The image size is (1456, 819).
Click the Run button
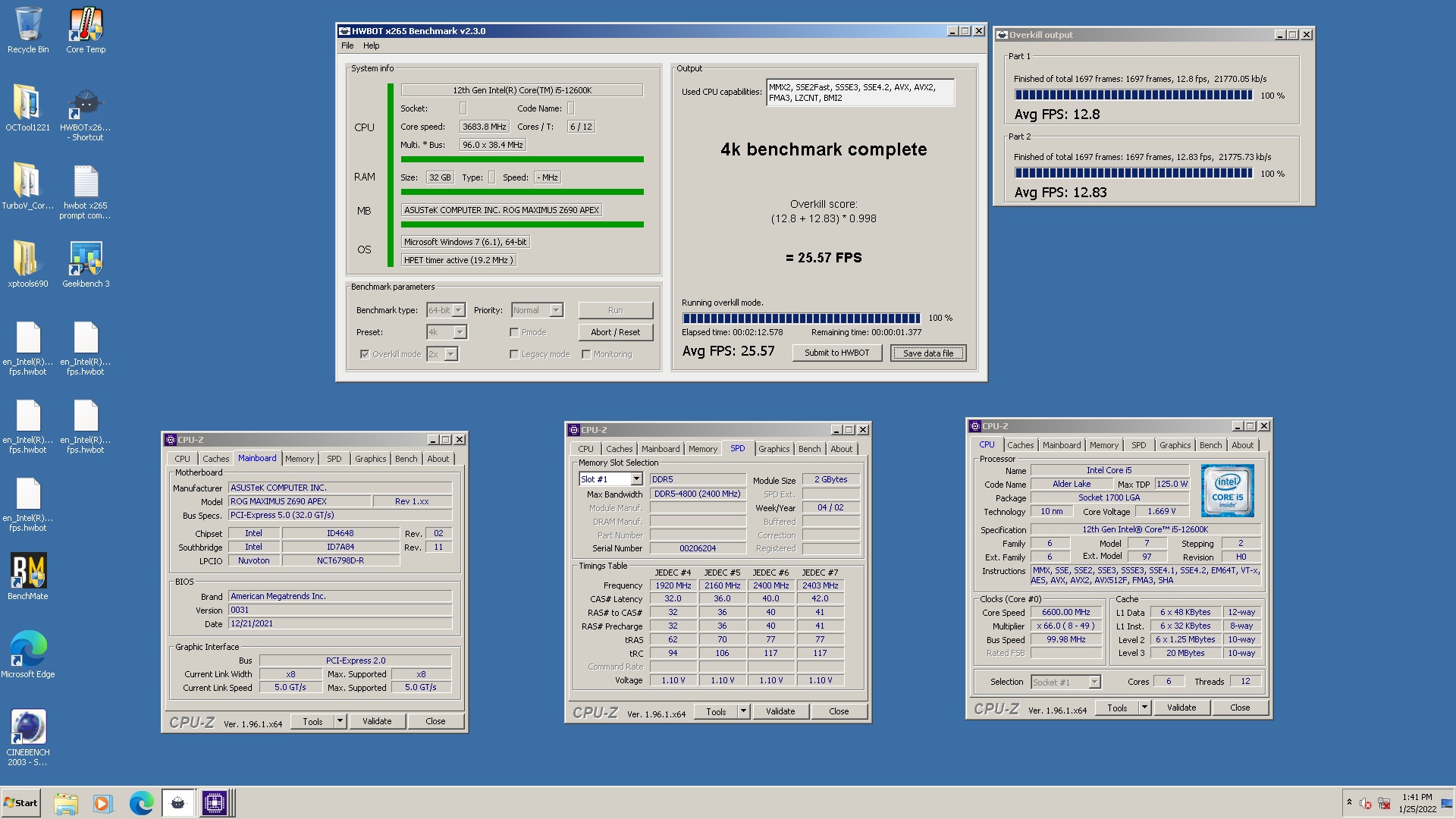pyautogui.click(x=615, y=310)
